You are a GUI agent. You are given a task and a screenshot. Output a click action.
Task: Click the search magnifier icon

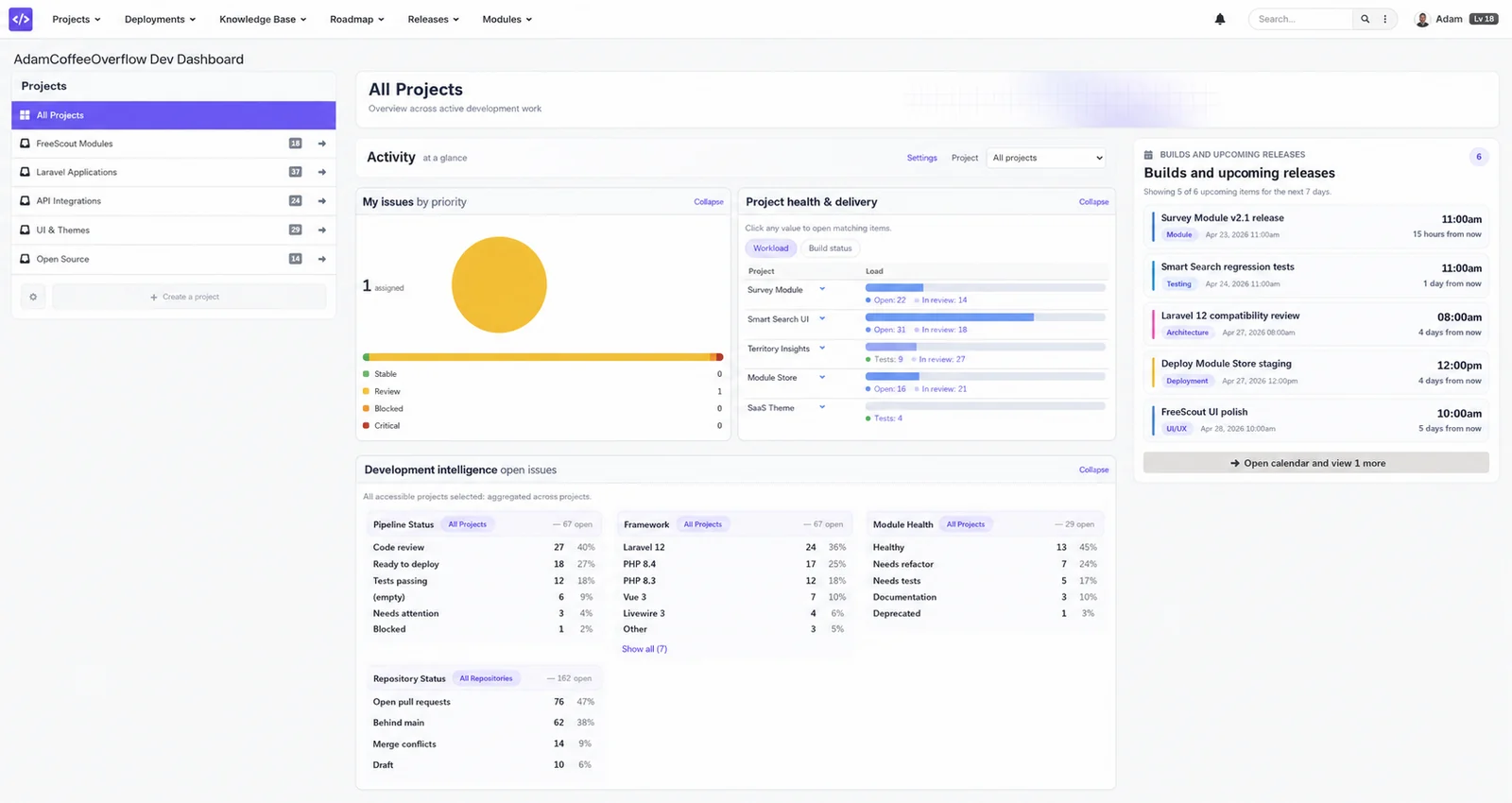(x=1365, y=19)
